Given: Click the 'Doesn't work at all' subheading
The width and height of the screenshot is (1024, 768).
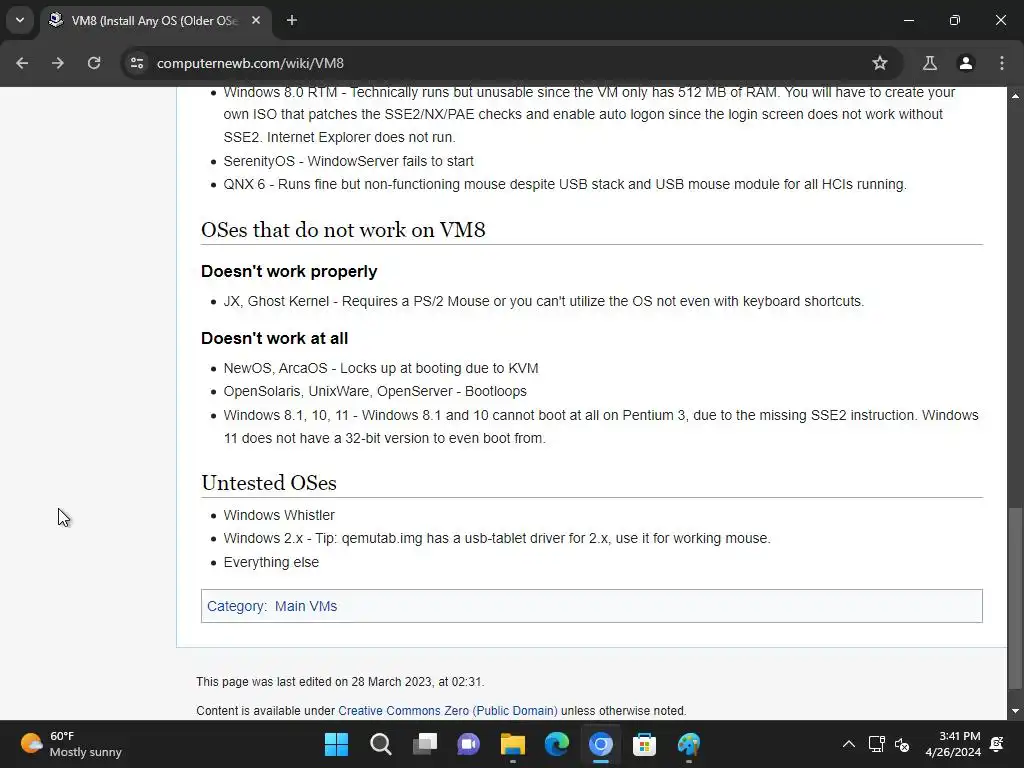Looking at the screenshot, I should pyautogui.click(x=274, y=338).
